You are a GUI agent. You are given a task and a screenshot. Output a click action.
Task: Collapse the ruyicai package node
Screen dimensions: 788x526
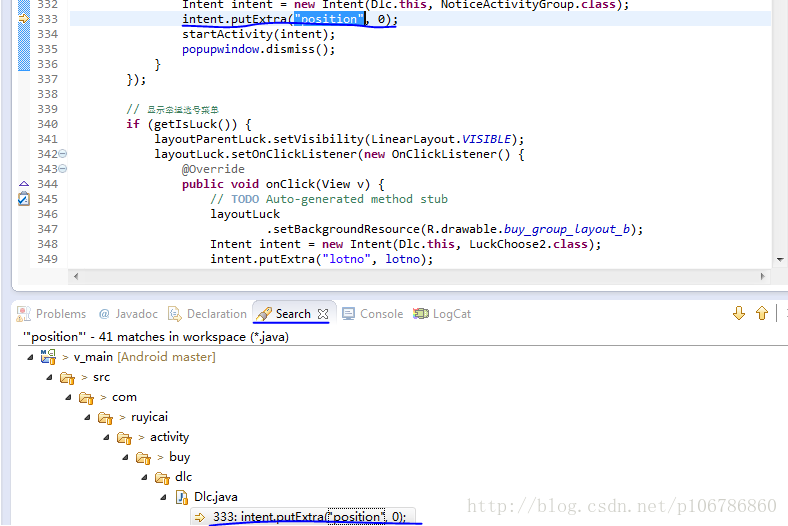pos(87,417)
